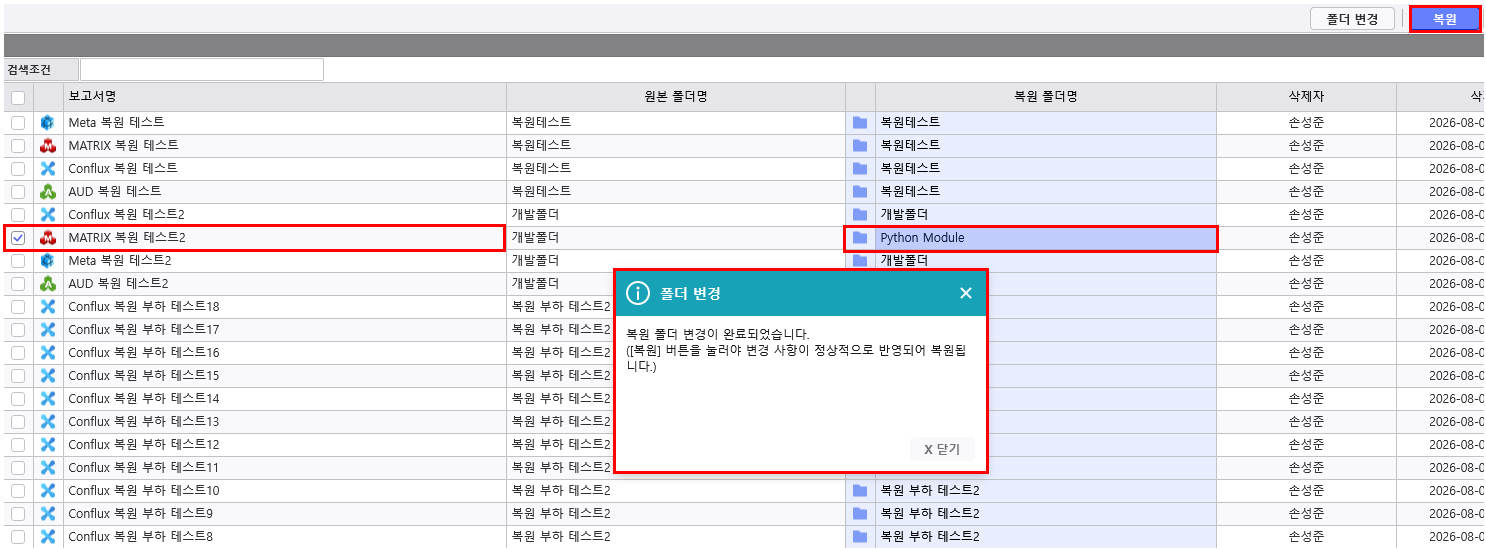Sort by the 원본 폴더명 column header
The width and height of the screenshot is (1486, 550).
click(x=676, y=96)
